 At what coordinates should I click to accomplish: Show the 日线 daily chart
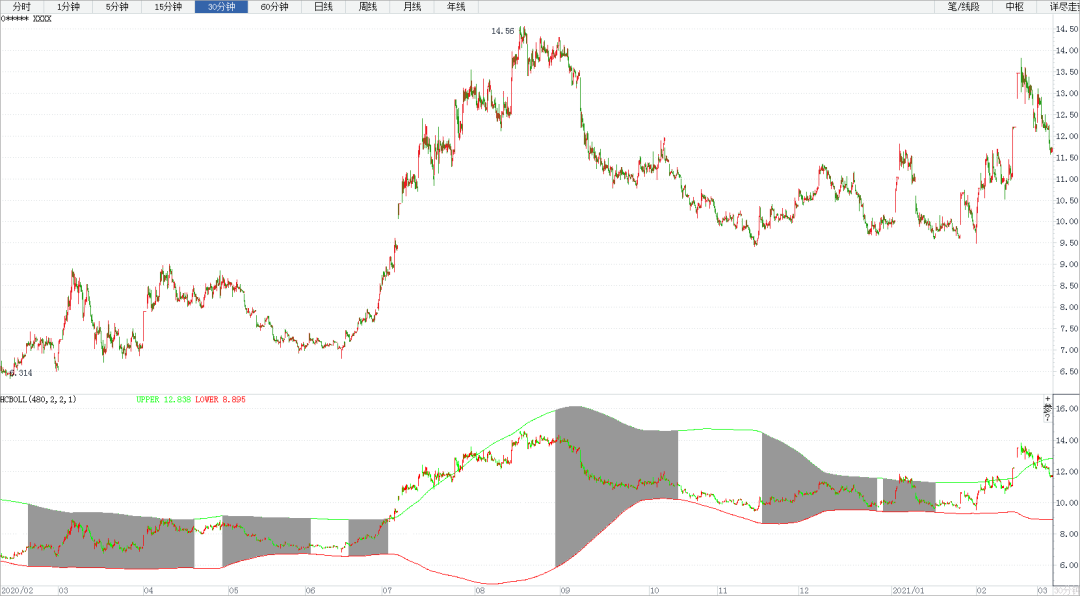323,7
